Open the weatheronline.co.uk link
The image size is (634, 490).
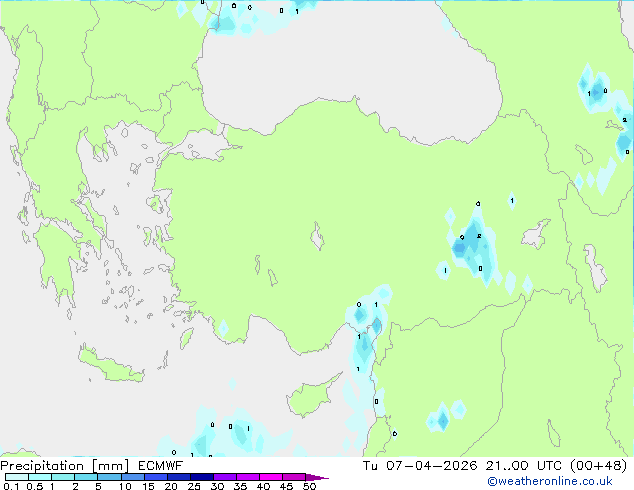(x=549, y=481)
